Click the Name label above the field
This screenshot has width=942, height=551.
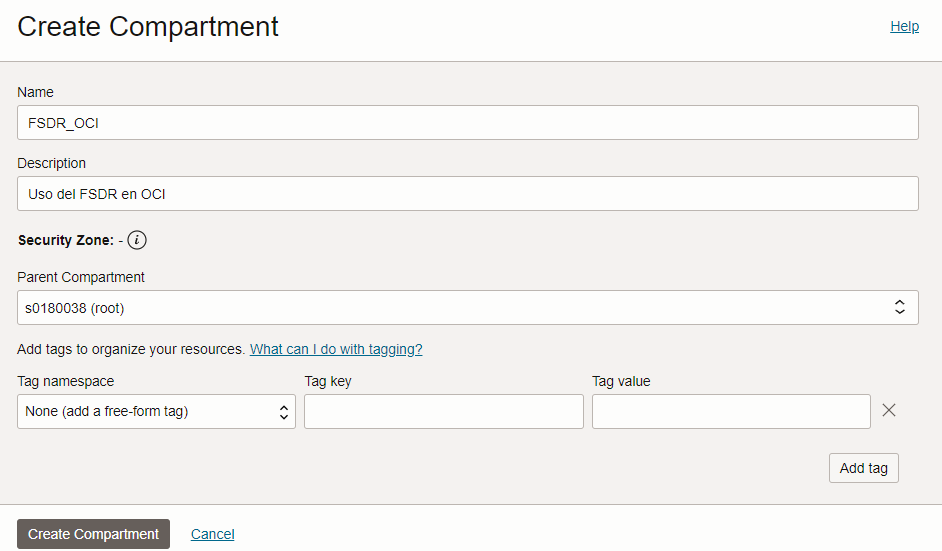pyautogui.click(x=35, y=92)
